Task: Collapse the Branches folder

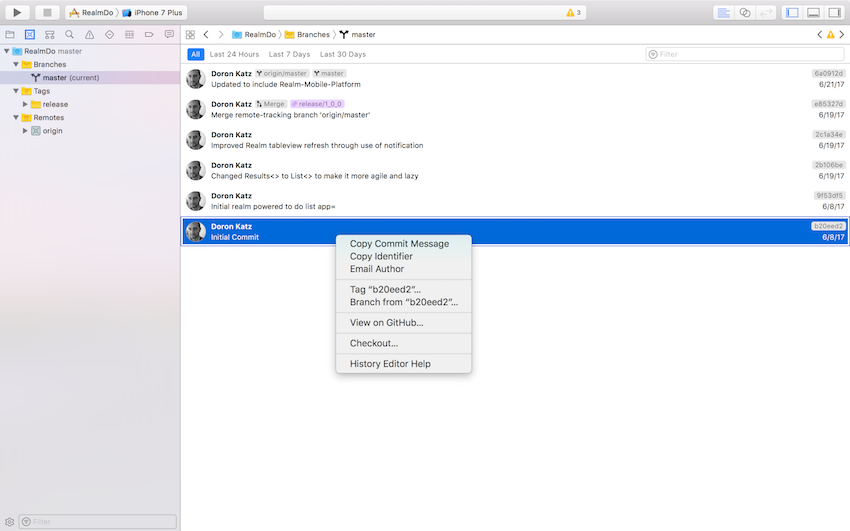Action: click(16, 64)
